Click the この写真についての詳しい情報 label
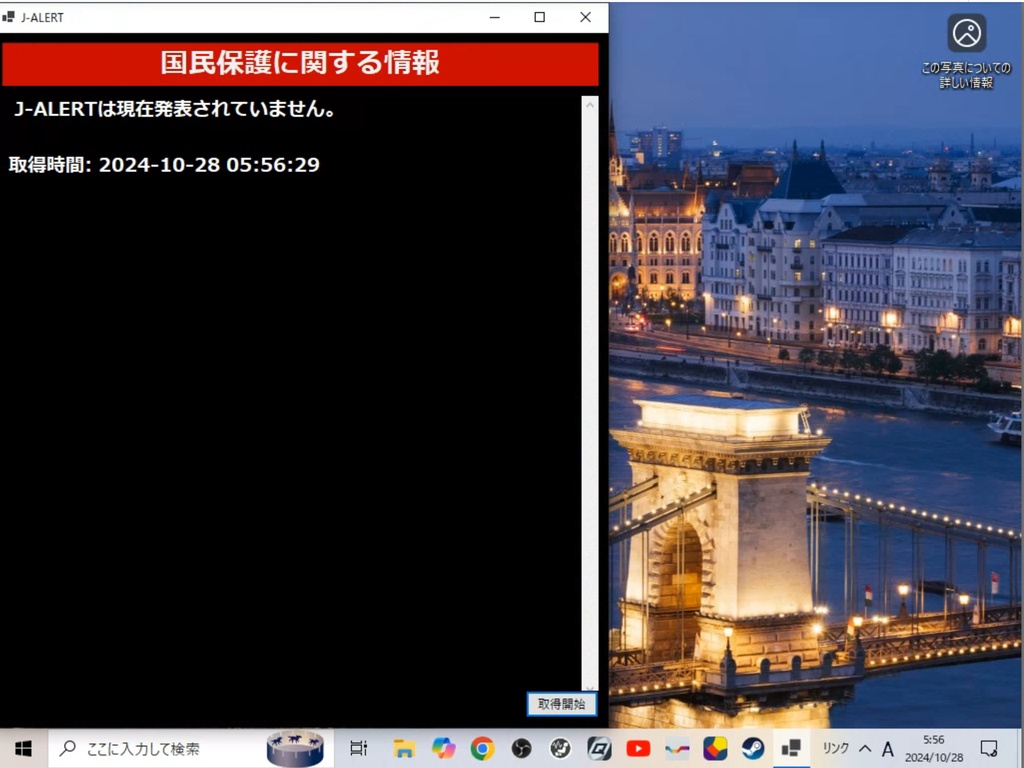The height and width of the screenshot is (768, 1024). 966,75
